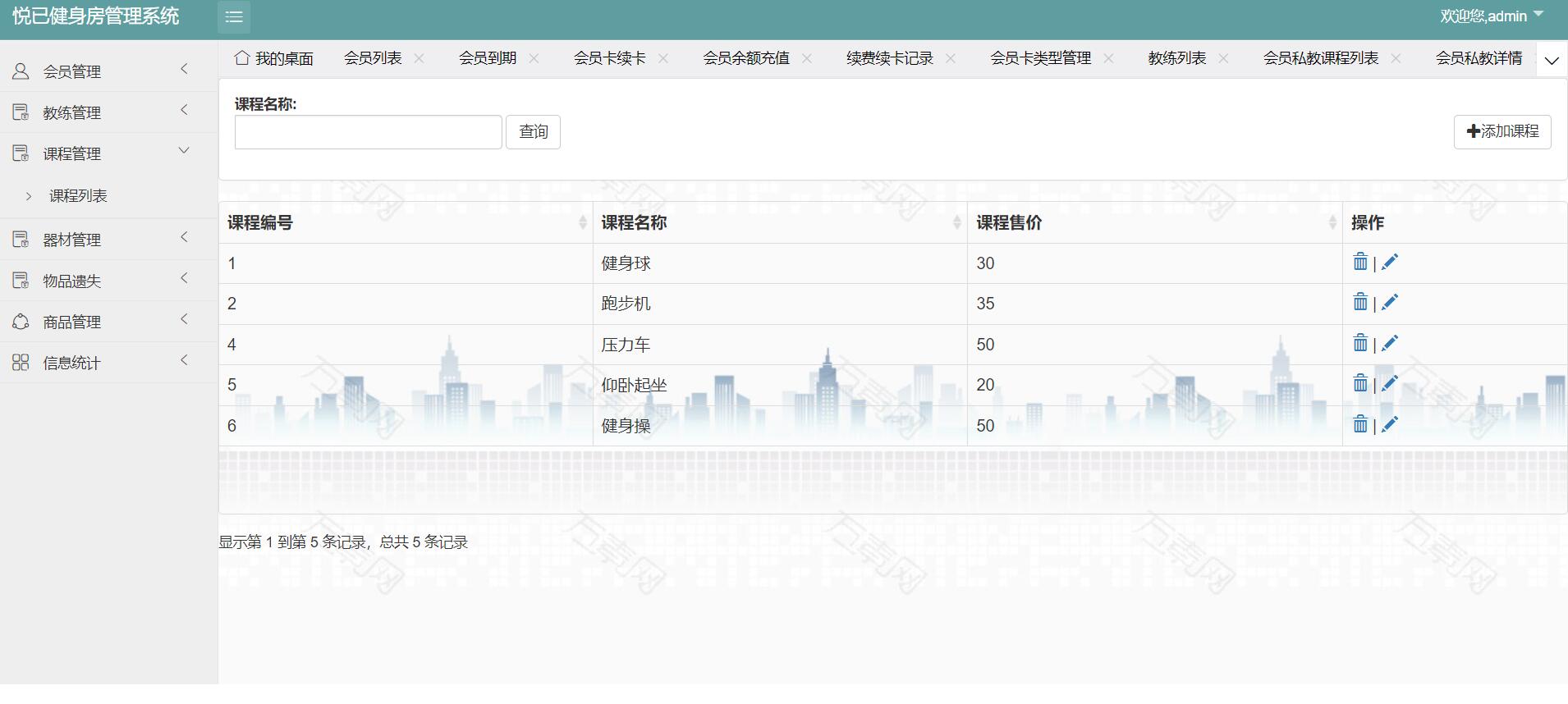The height and width of the screenshot is (704, 1568).
Task: Select the 健身操 course name cell
Action: click(x=780, y=426)
